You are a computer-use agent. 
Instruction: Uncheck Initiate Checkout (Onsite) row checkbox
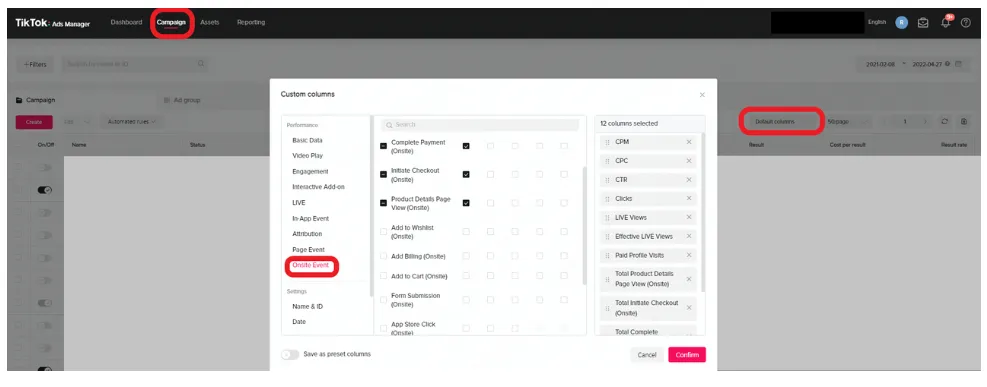[x=383, y=174]
